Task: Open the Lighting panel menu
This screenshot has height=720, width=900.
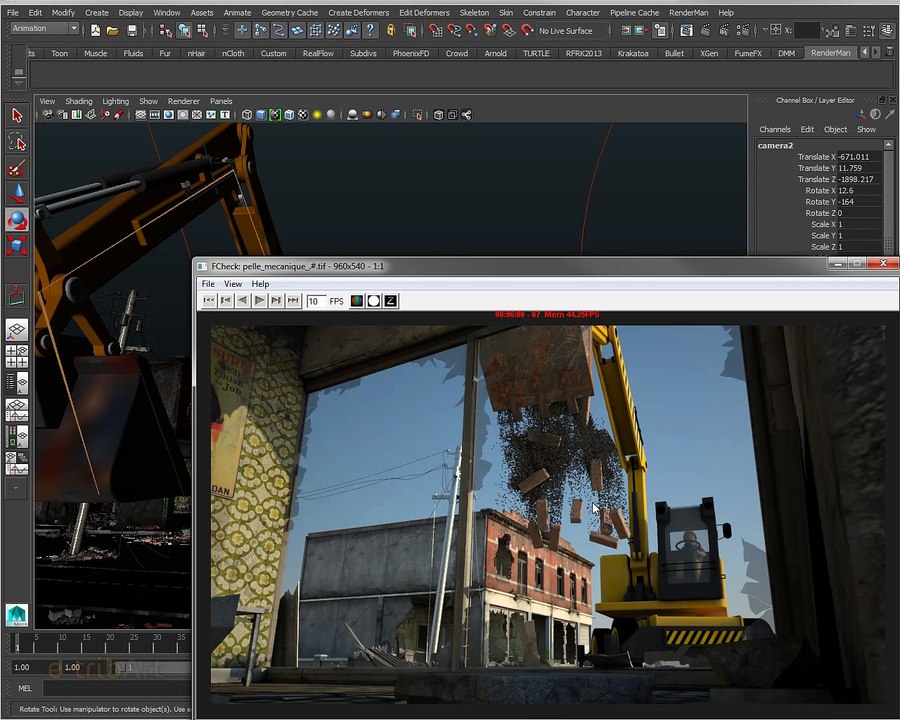Action: tap(115, 101)
